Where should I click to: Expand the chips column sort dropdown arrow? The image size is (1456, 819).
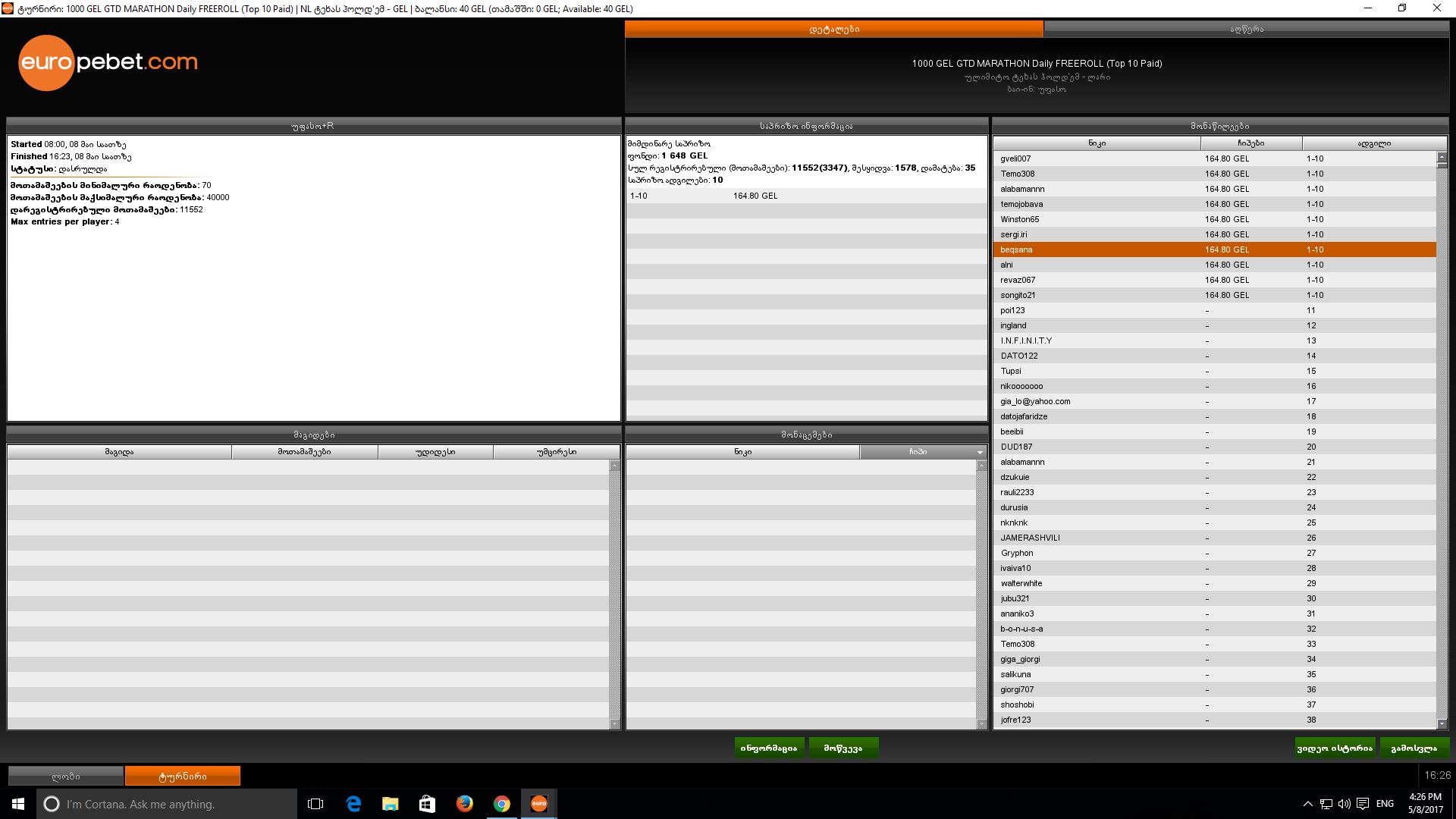click(980, 453)
